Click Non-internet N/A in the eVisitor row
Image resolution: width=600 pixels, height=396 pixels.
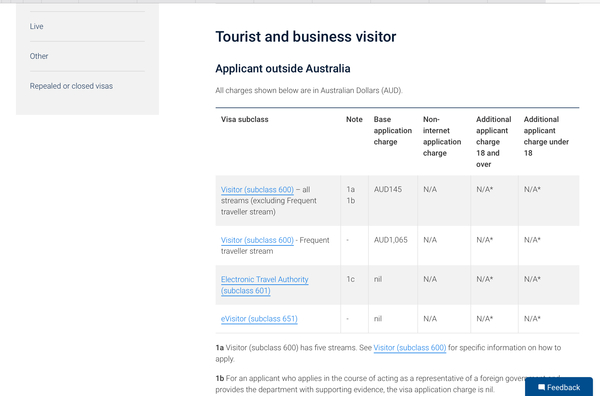pos(430,319)
